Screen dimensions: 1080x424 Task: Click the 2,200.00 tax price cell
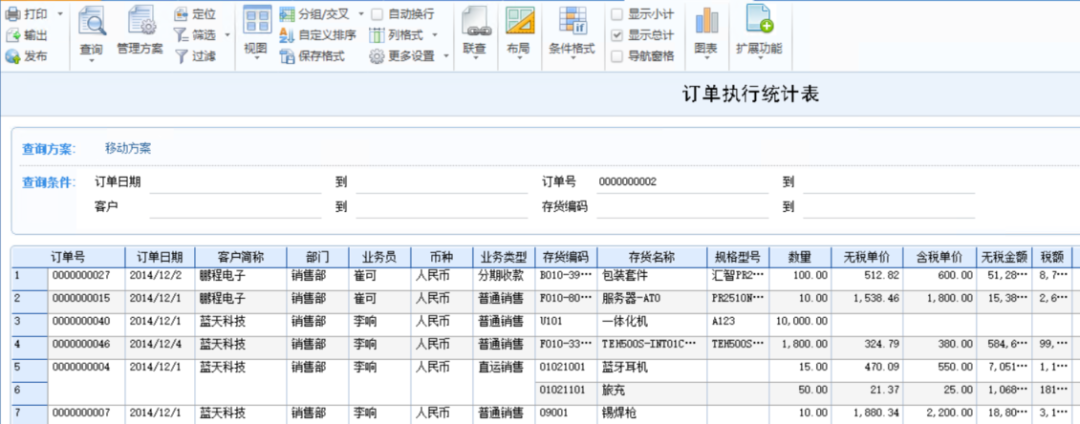(x=940, y=413)
